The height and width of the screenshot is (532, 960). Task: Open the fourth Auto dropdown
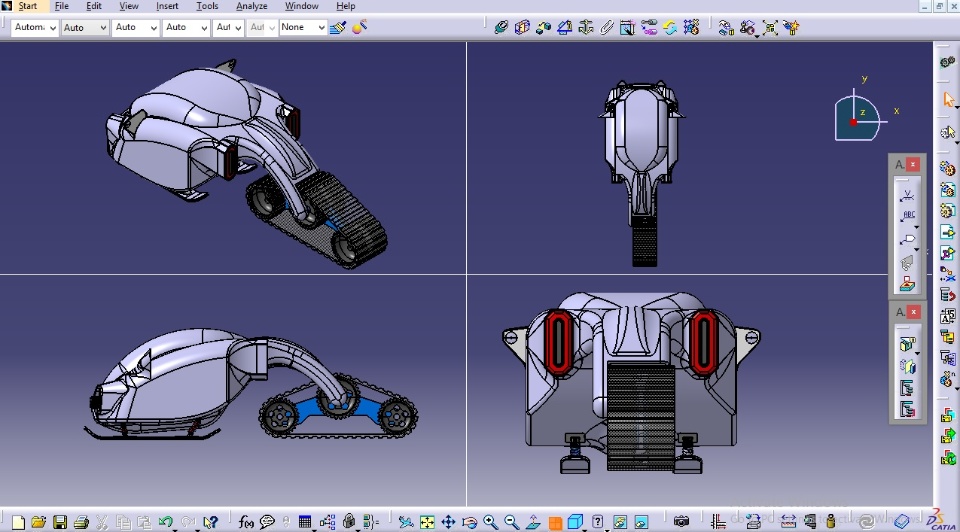click(x=186, y=28)
